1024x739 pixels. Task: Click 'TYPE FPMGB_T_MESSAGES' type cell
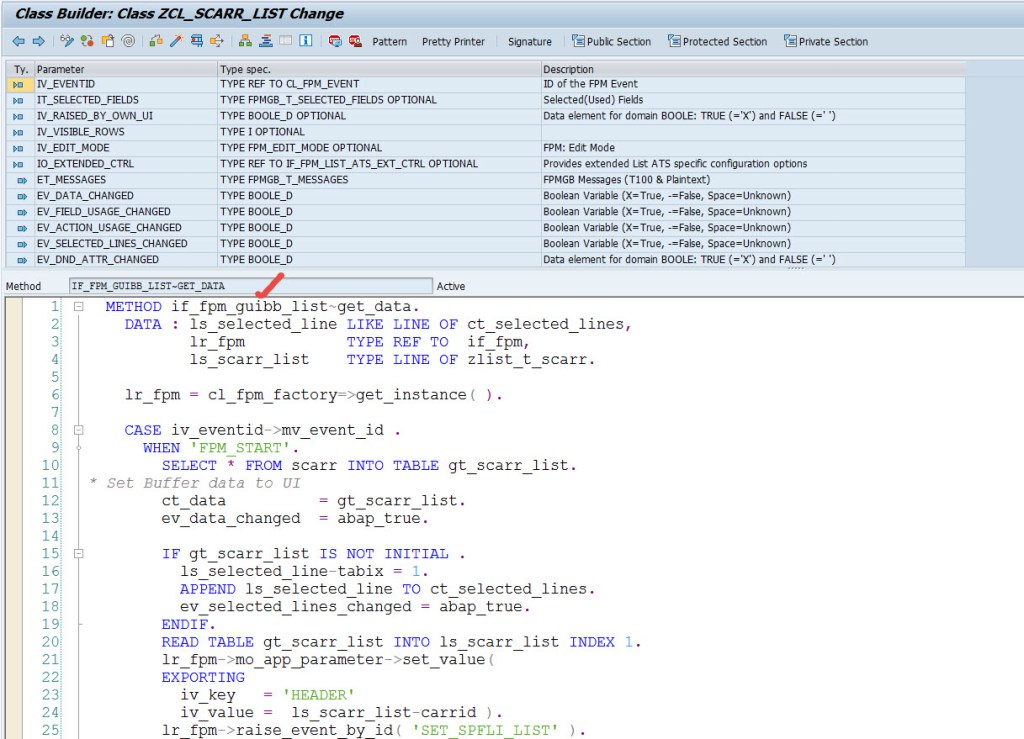379,180
